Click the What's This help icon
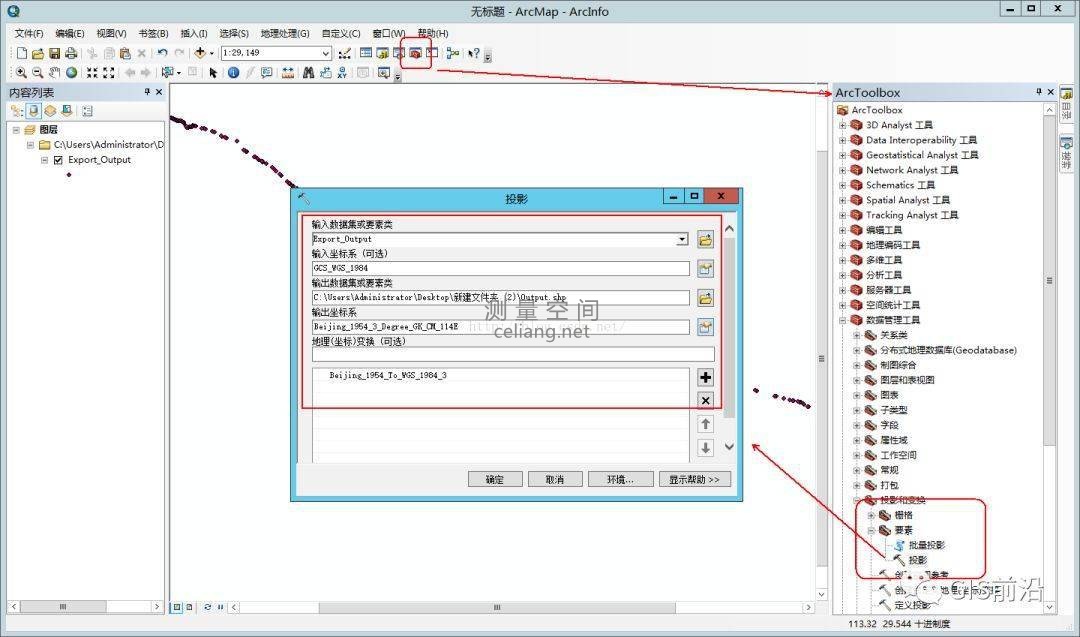The image size is (1080, 637). coord(474,53)
